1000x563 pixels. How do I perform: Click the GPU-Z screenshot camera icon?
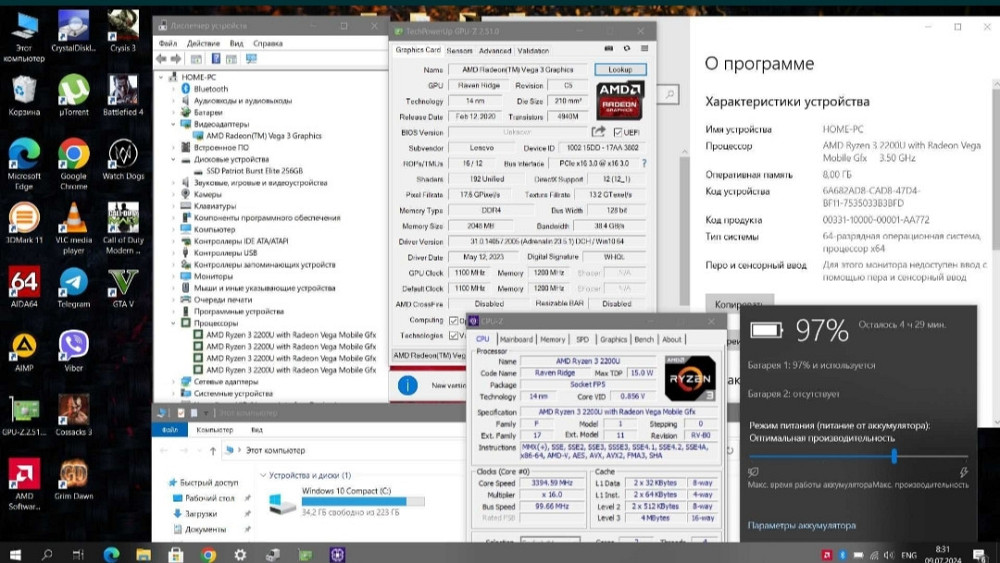[x=608, y=48]
